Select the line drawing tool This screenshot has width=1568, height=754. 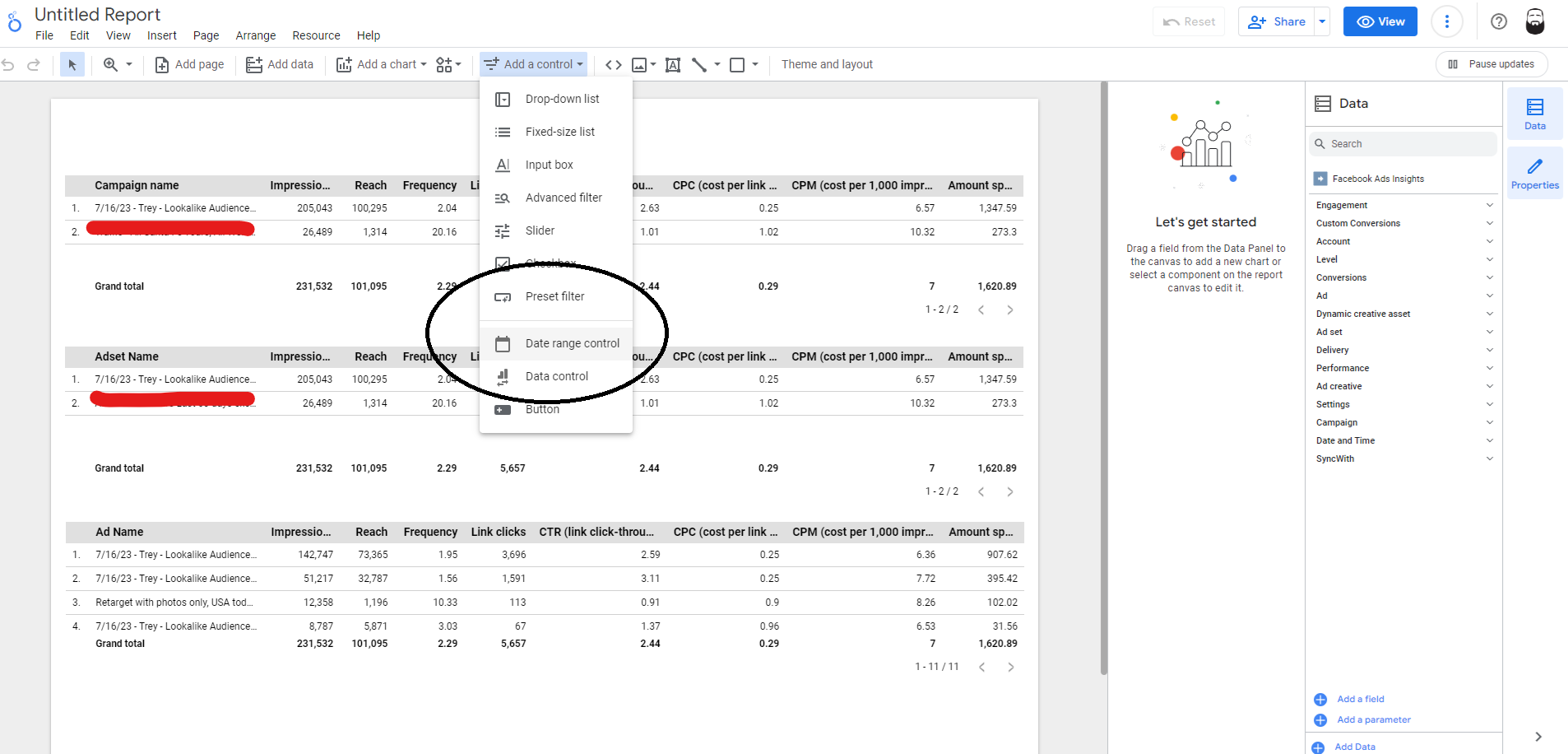point(699,64)
